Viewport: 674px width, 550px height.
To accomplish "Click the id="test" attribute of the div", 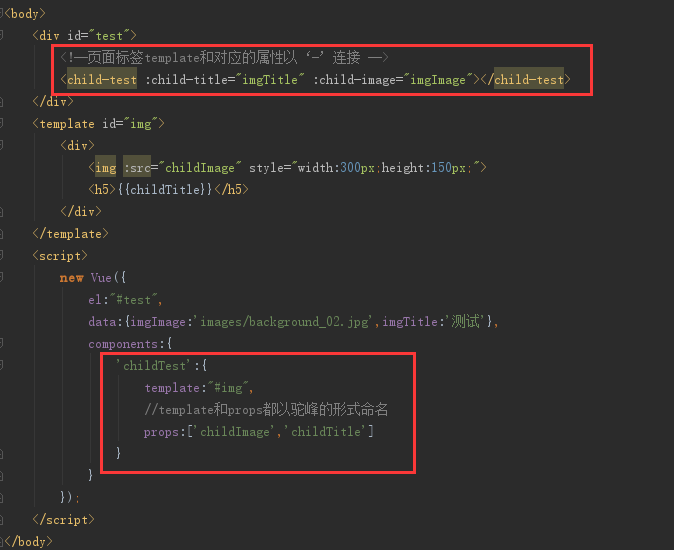I will (x=98, y=36).
